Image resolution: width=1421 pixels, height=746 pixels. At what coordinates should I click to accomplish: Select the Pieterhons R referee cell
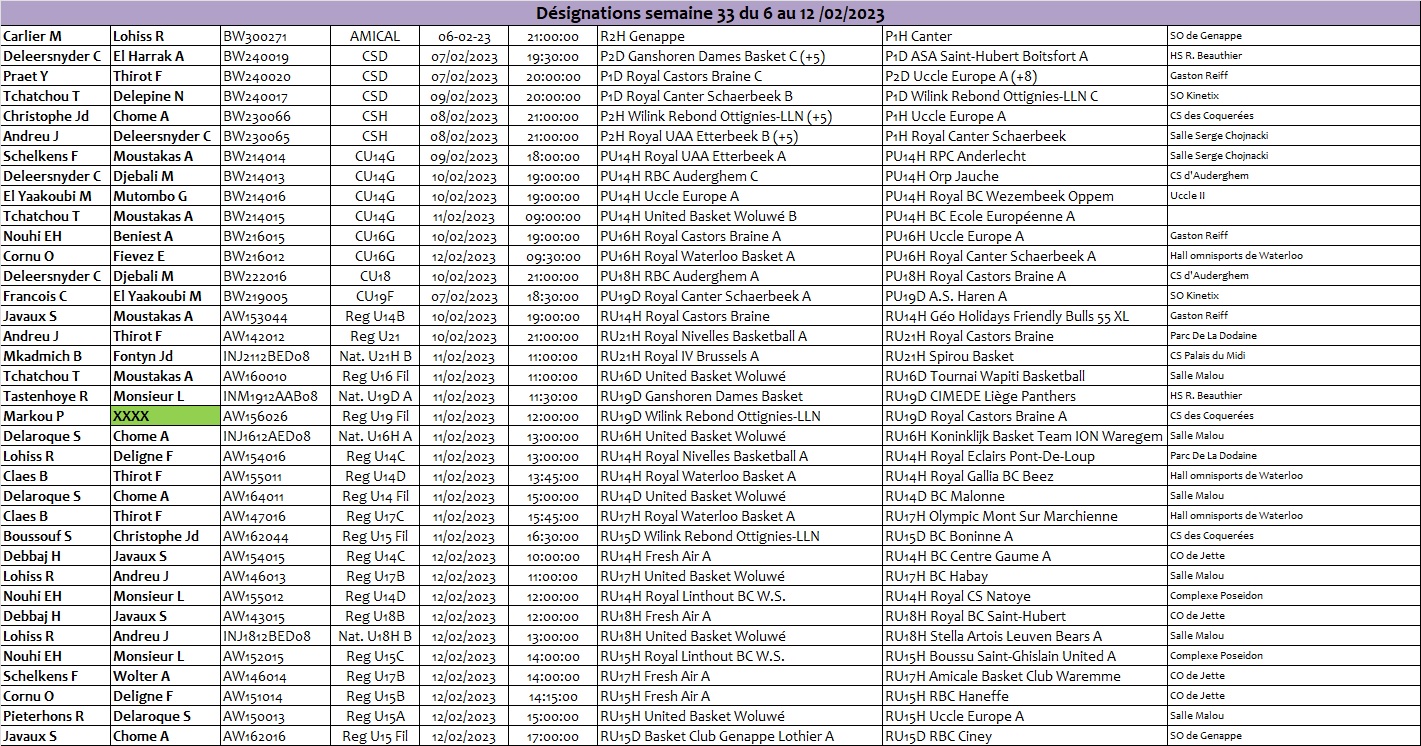[55, 716]
